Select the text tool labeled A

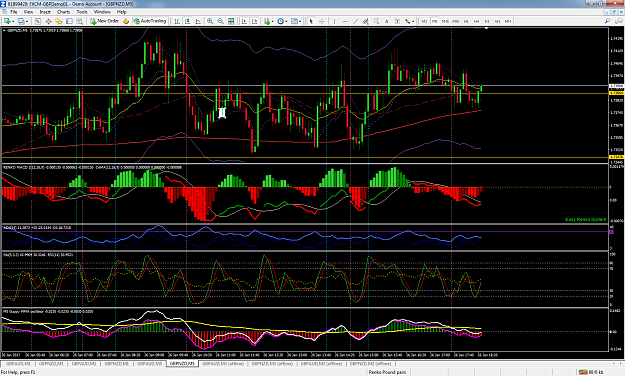(387, 21)
